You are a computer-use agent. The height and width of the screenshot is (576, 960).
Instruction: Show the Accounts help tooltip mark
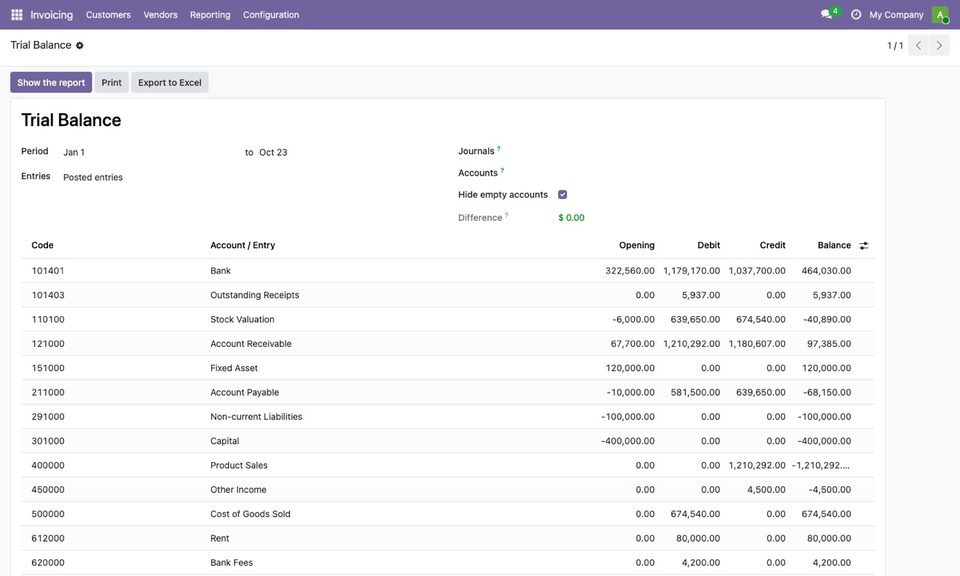pyautogui.click(x=502, y=170)
